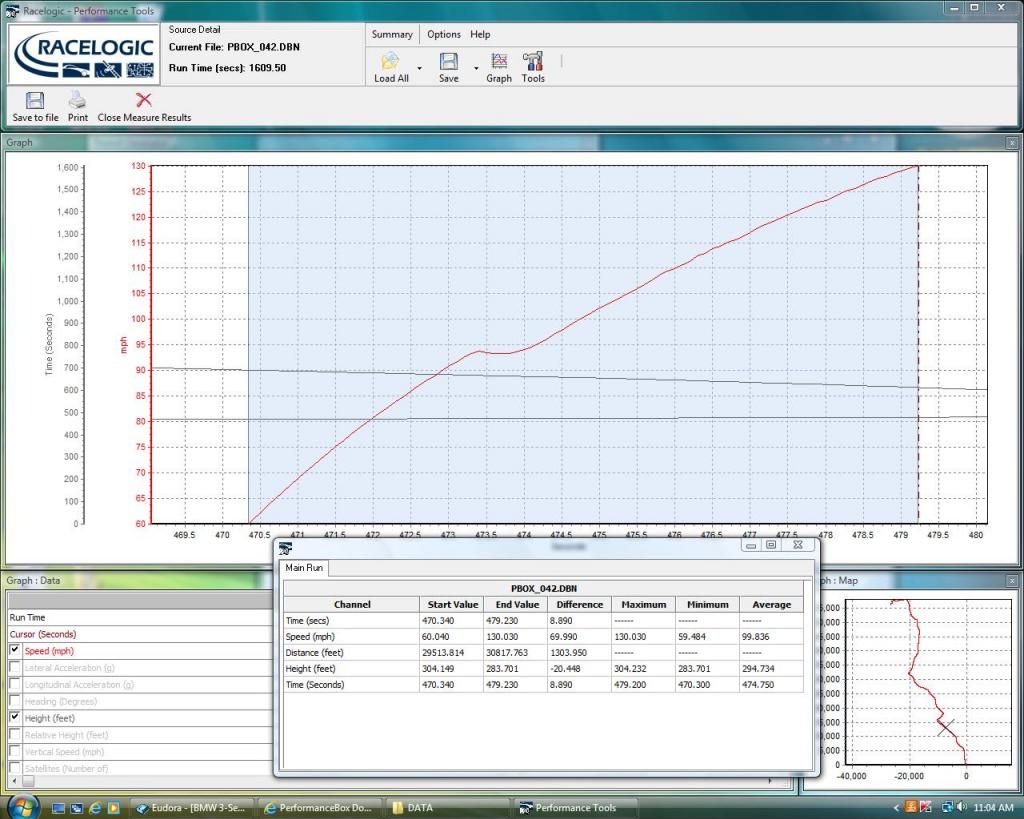The width and height of the screenshot is (1024, 819).
Task: Enable the Relative Height (feet) checkbox
Action: point(14,735)
